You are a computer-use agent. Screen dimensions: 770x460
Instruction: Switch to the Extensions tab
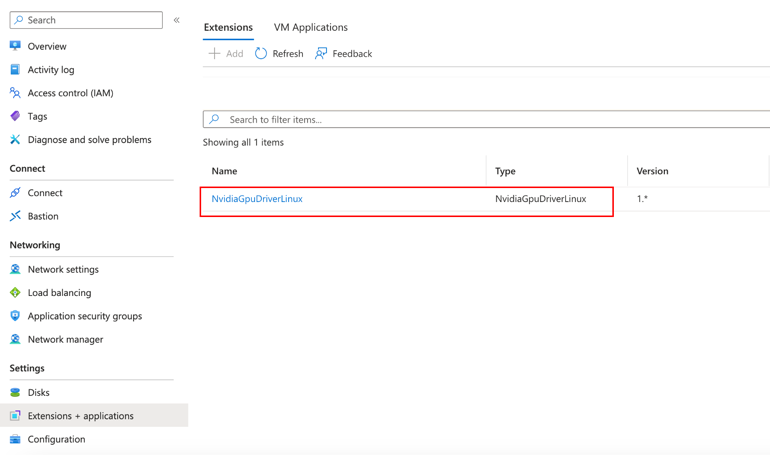(228, 27)
